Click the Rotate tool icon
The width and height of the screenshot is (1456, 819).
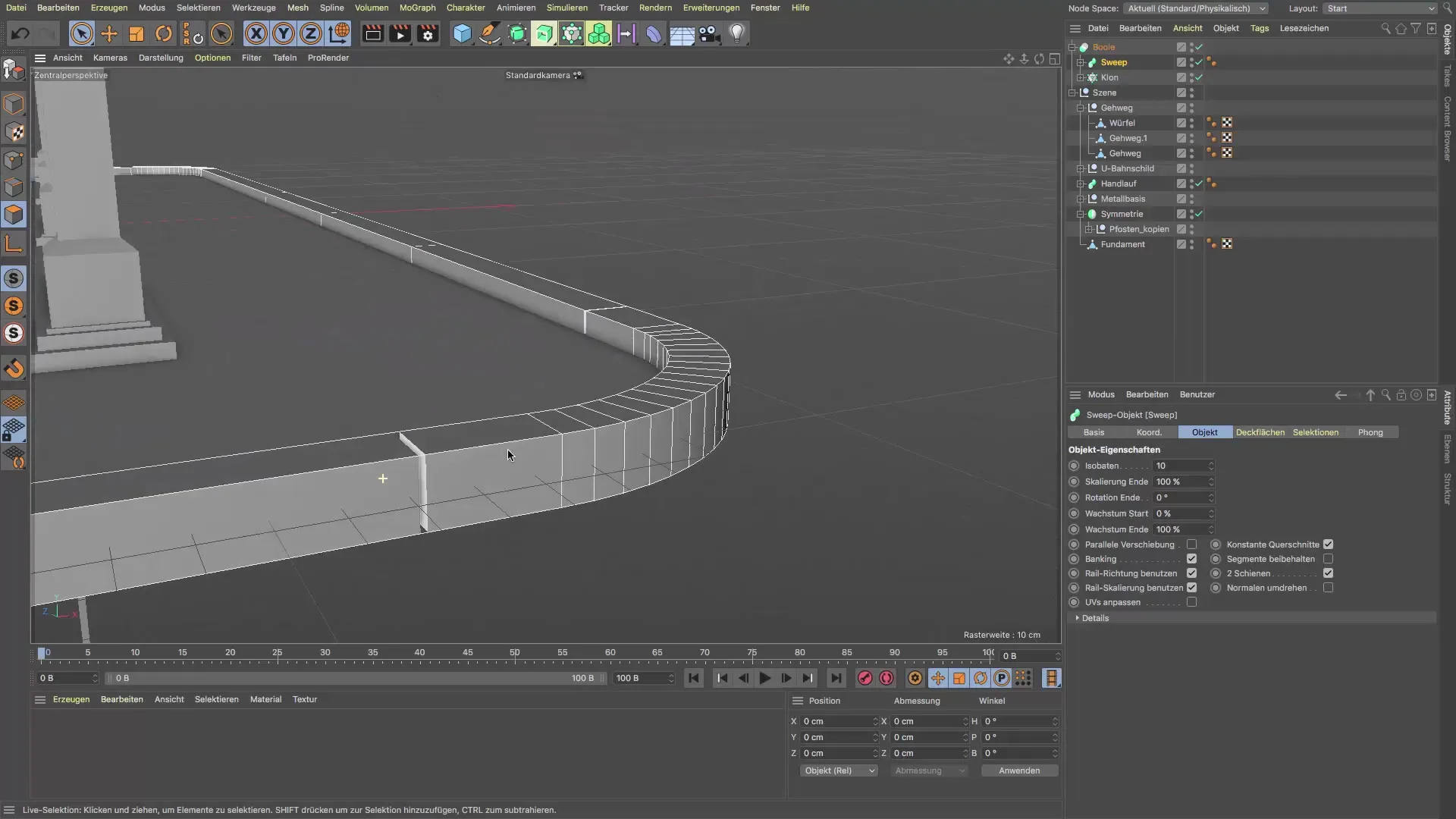(x=164, y=34)
